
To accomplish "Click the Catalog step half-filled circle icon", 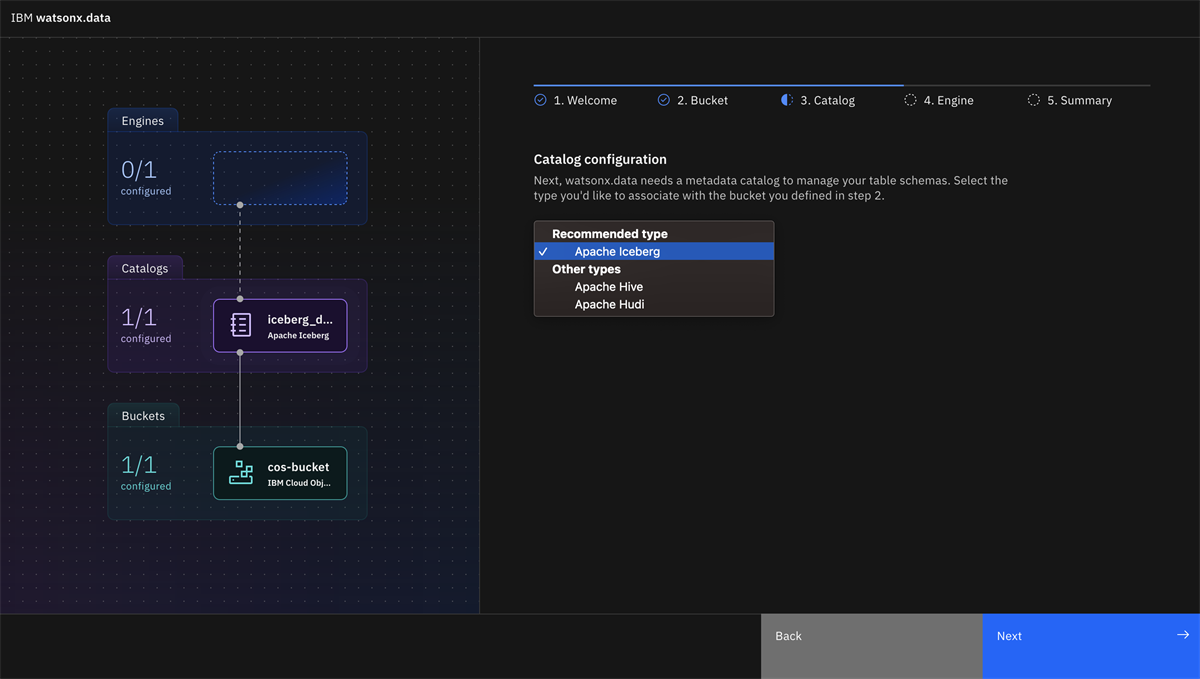I will (787, 100).
